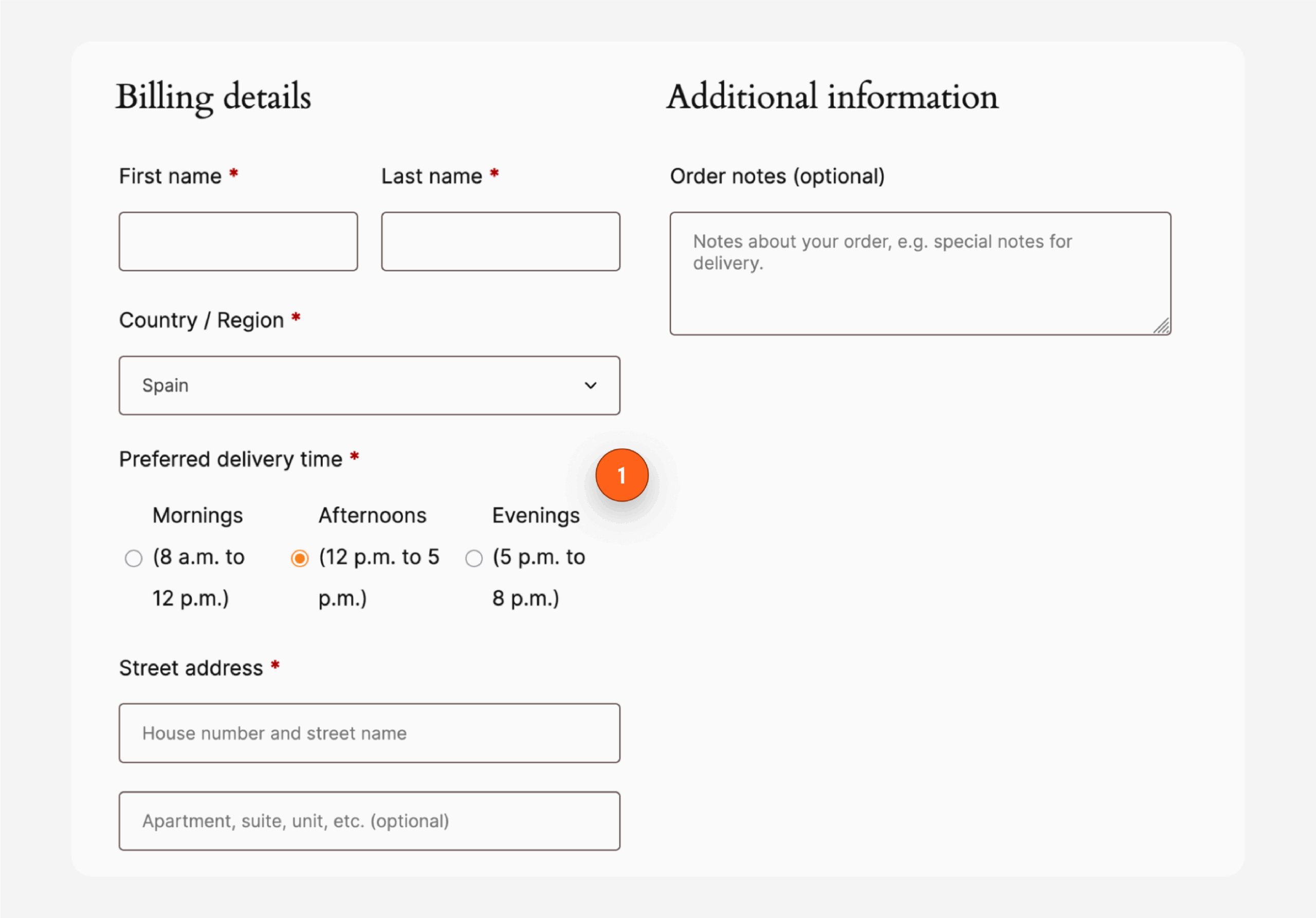Click the chevron on the Spain selector

tap(591, 385)
